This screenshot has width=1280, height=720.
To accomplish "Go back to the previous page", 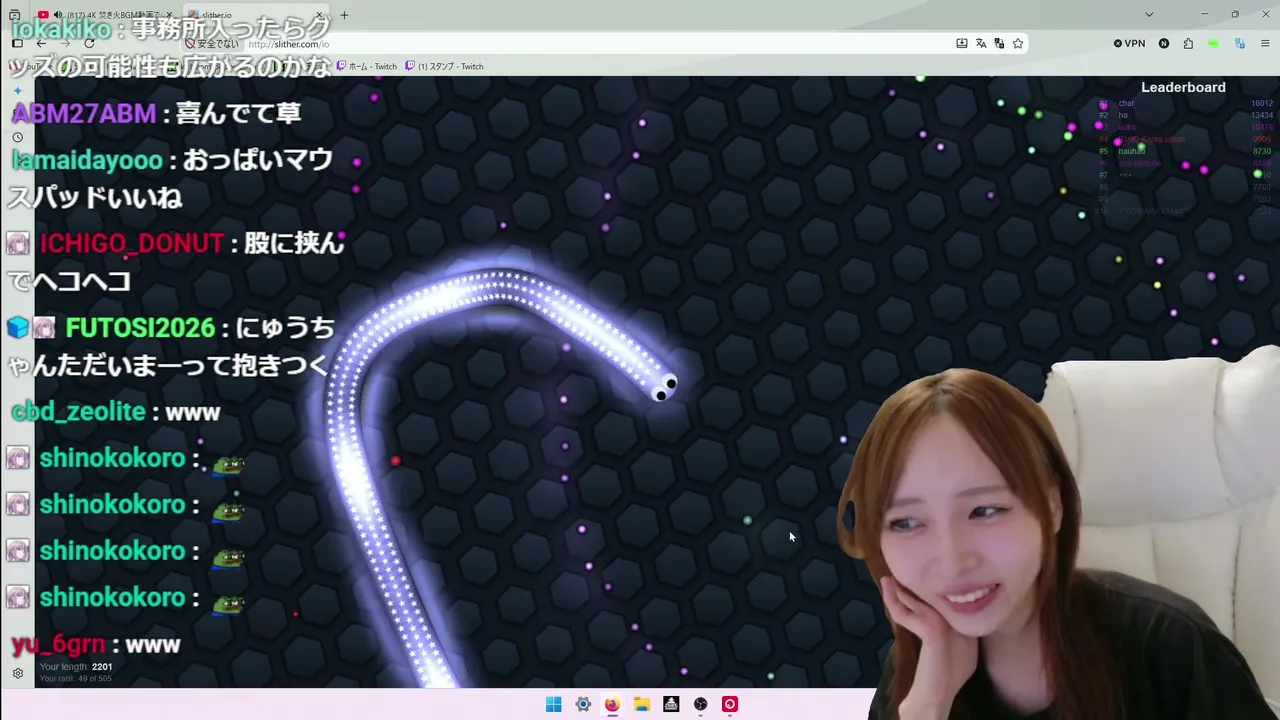I will [41, 44].
